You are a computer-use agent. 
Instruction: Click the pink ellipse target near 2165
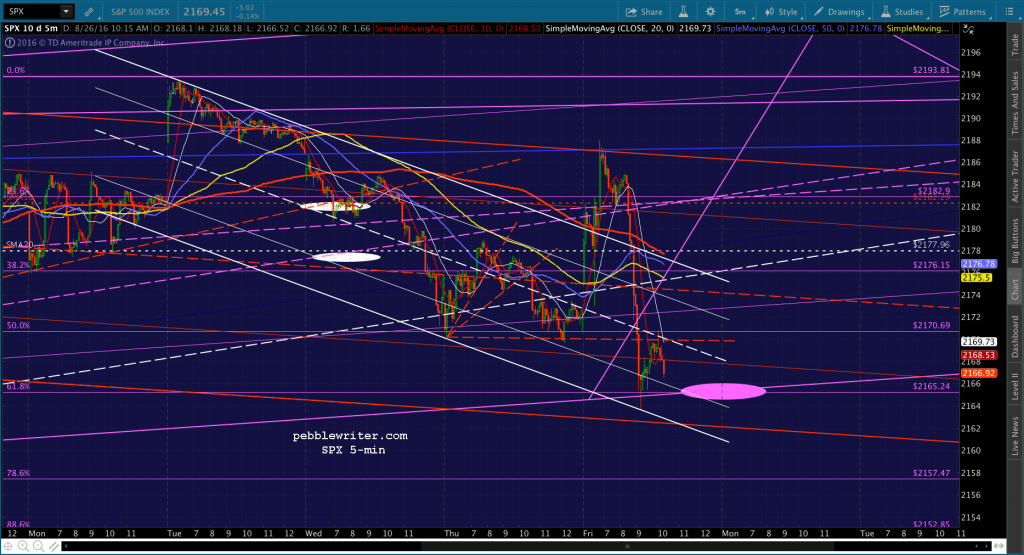(x=723, y=391)
